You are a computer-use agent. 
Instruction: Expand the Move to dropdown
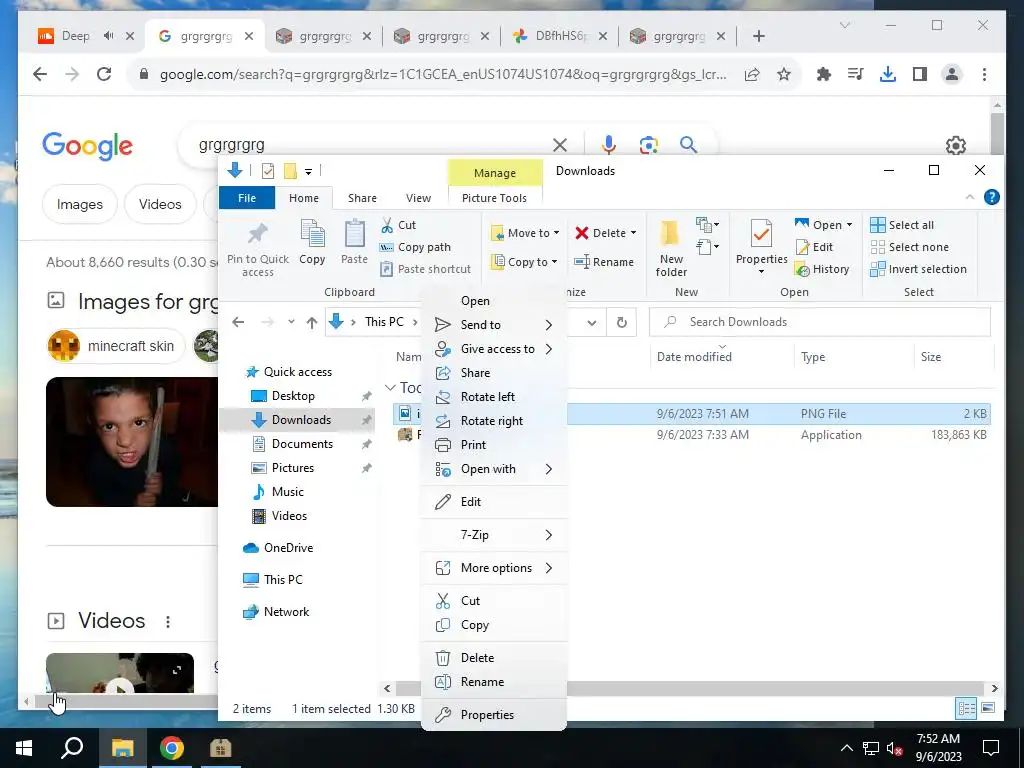(556, 233)
